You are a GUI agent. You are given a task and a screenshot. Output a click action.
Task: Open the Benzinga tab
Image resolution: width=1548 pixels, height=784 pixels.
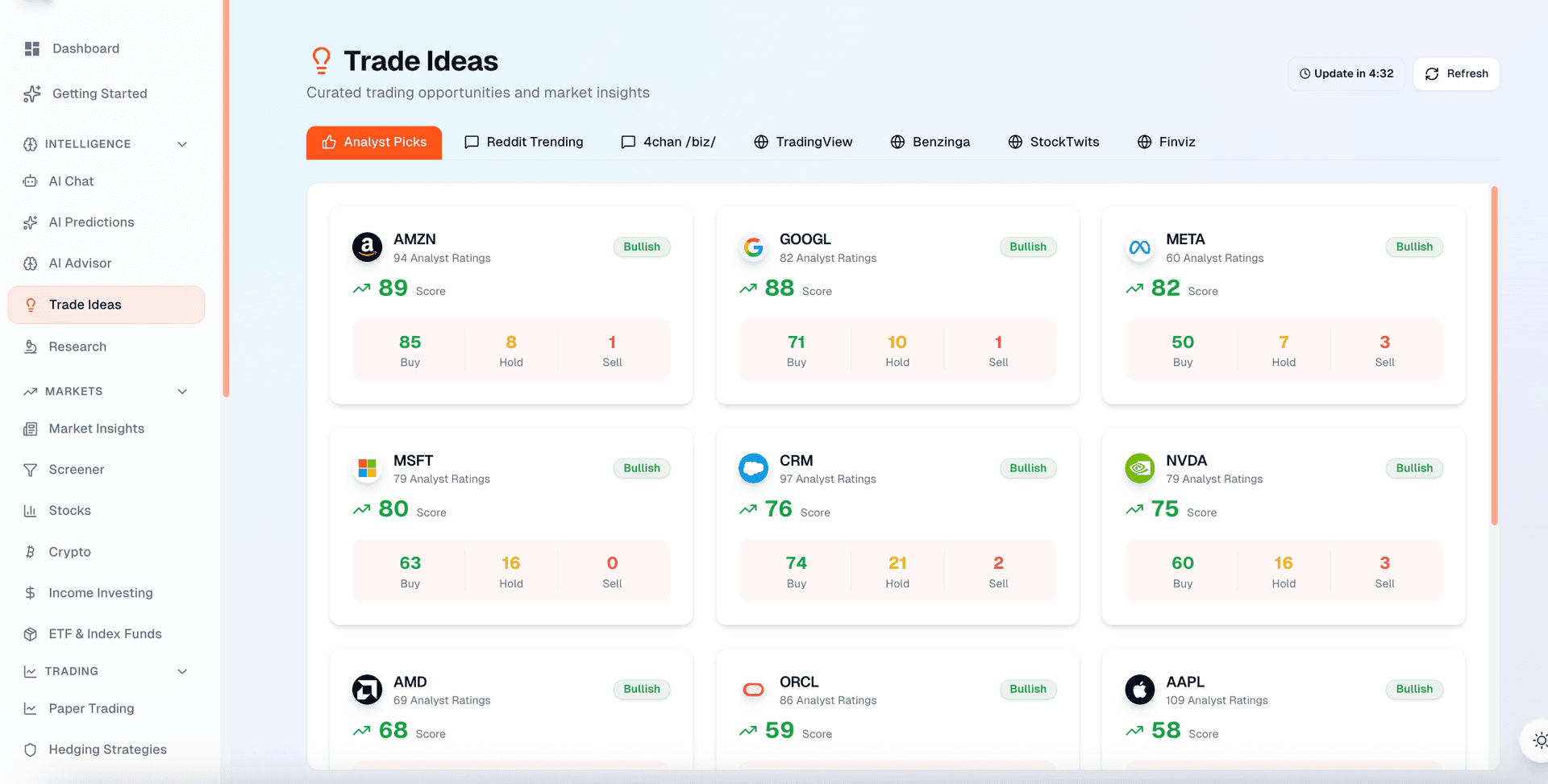coord(930,143)
